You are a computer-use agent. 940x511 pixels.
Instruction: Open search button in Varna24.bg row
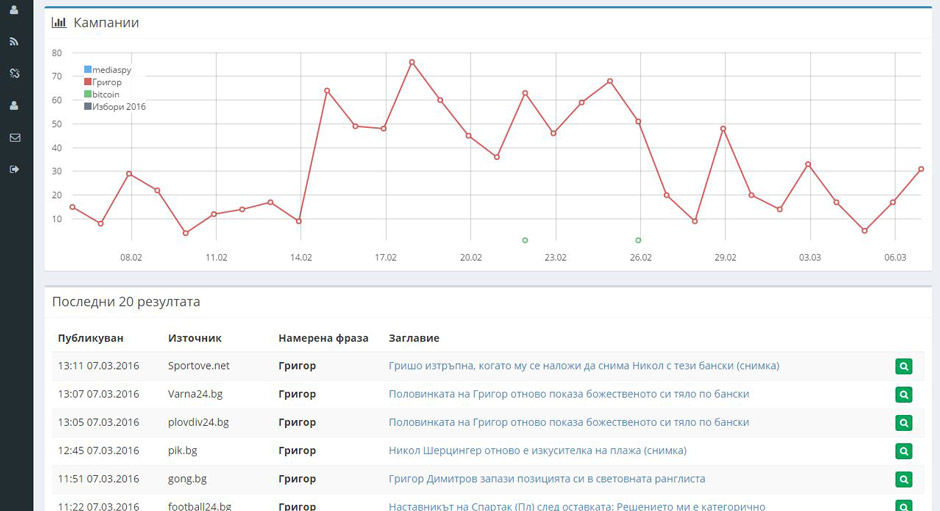(x=903, y=394)
